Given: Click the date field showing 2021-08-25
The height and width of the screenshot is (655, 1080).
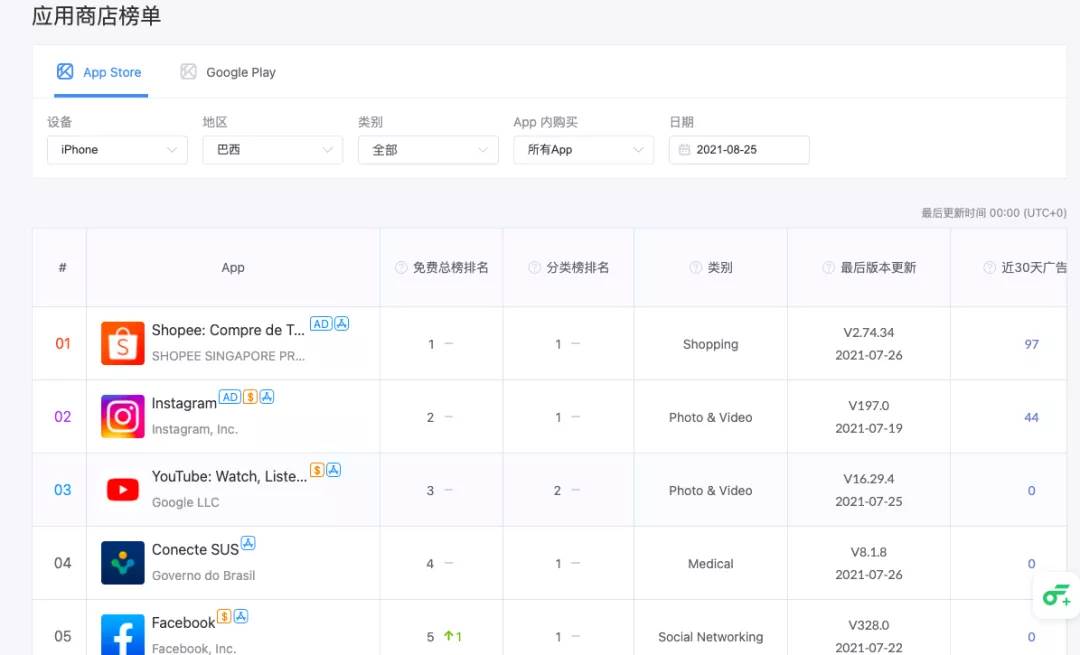Looking at the screenshot, I should 739,149.
